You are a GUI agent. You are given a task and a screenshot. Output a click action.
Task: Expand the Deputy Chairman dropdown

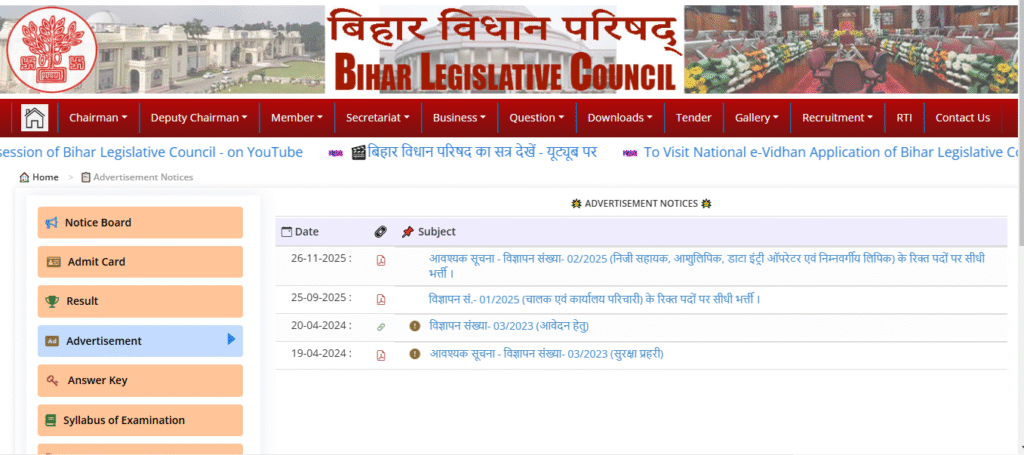pyautogui.click(x=199, y=118)
